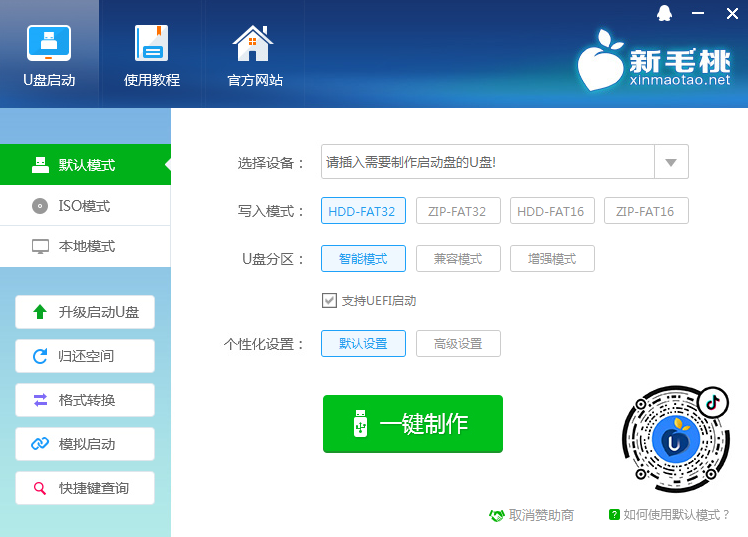748x537 pixels.
Task: Select HDD-FAT32 write mode
Action: (x=362, y=211)
